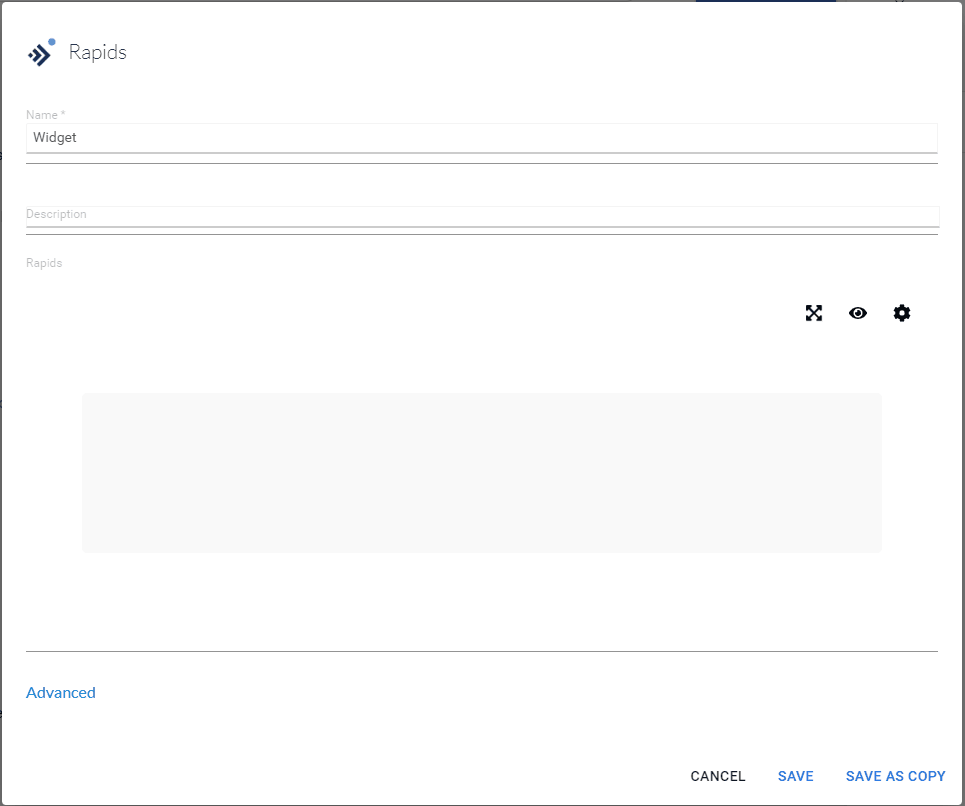Click the underline below the Name field

click(x=481, y=163)
